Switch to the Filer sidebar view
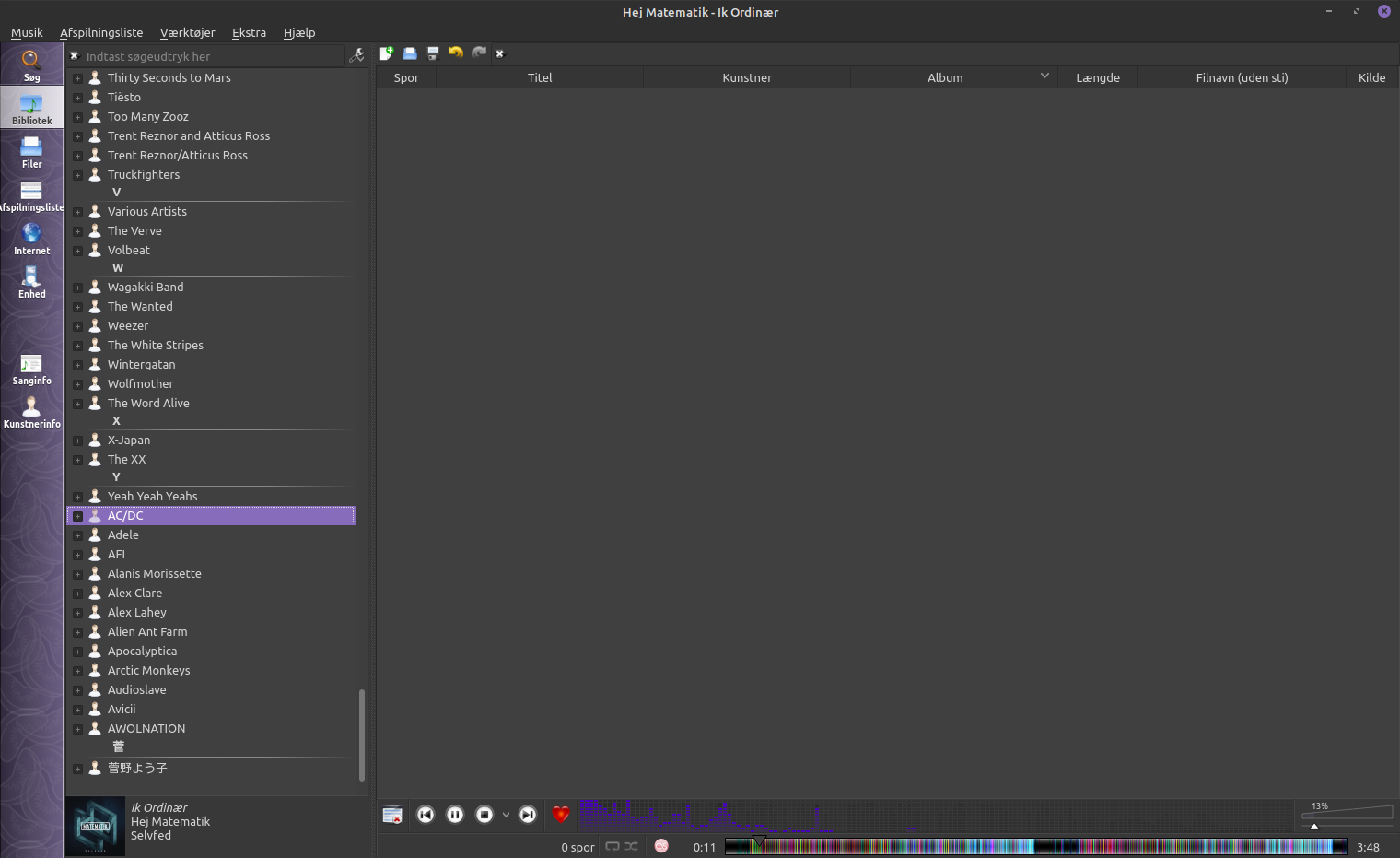The height and width of the screenshot is (858, 1400). click(x=31, y=150)
